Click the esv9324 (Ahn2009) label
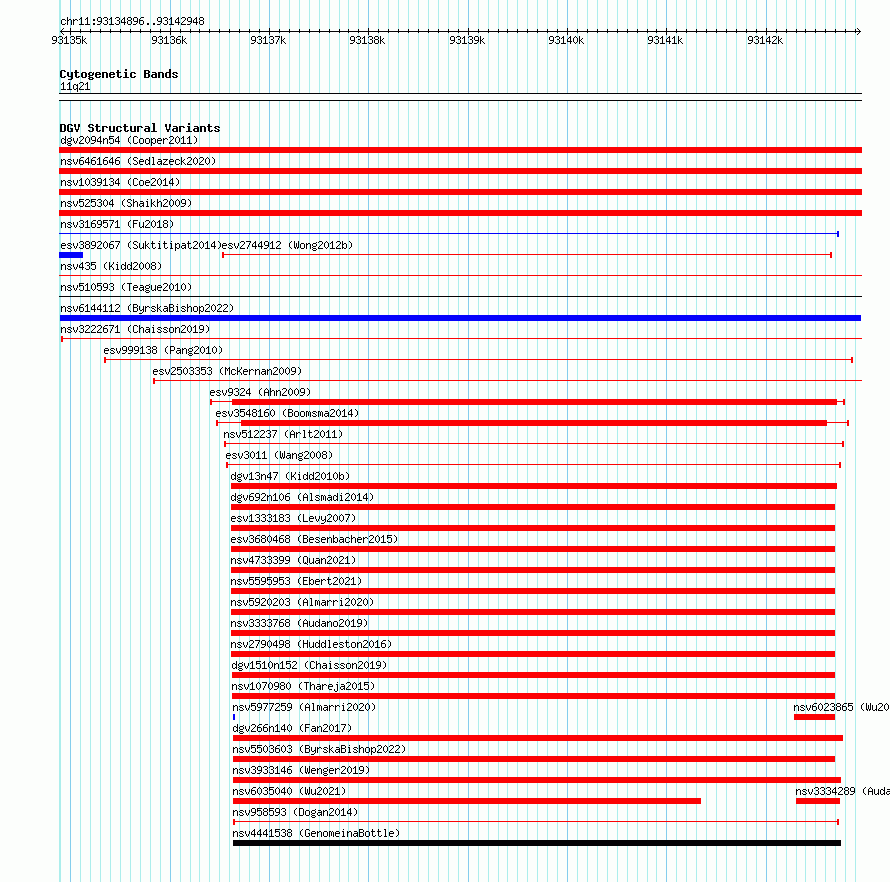The height and width of the screenshot is (882, 890). (x=260, y=392)
